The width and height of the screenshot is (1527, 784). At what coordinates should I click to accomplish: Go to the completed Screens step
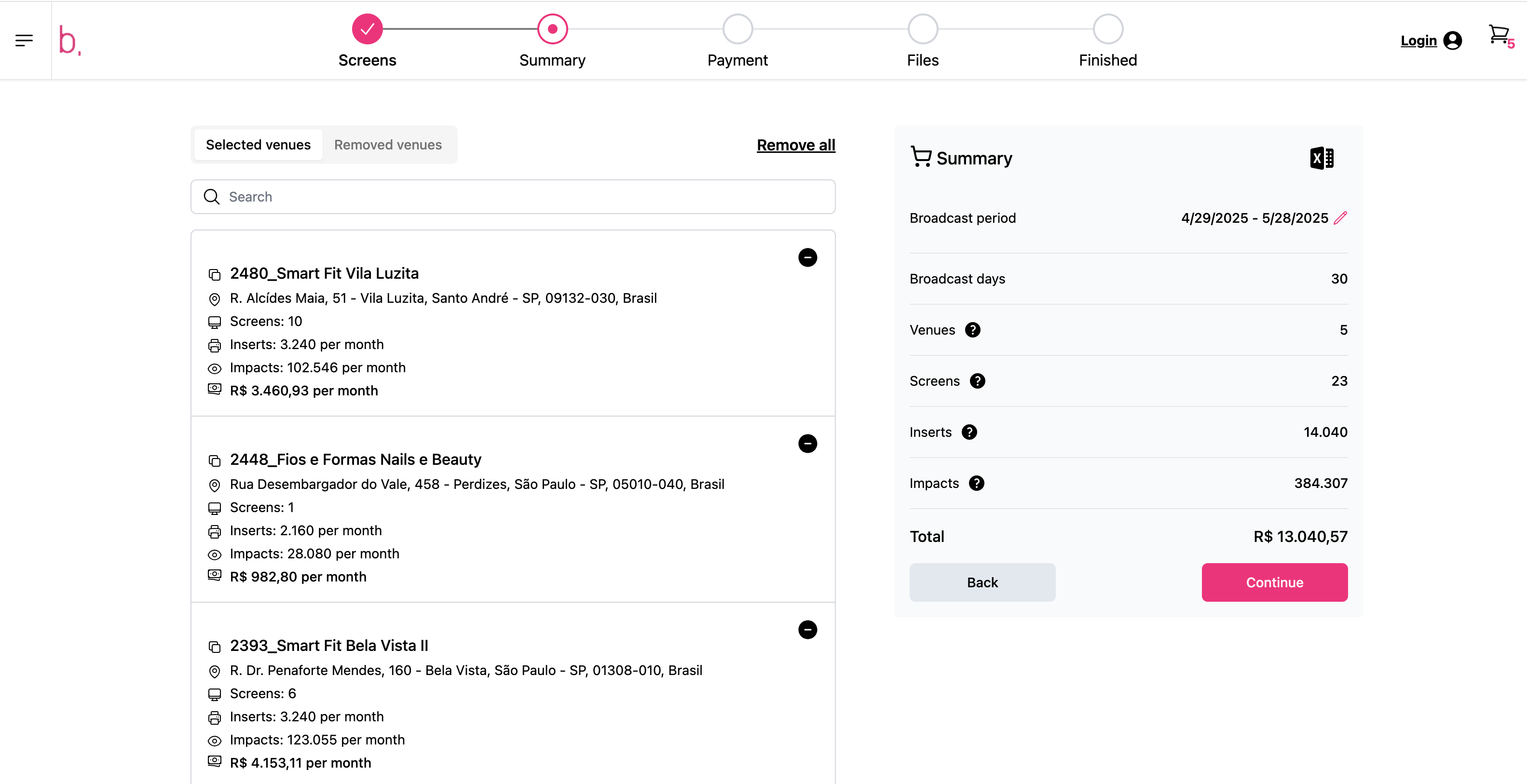click(367, 29)
